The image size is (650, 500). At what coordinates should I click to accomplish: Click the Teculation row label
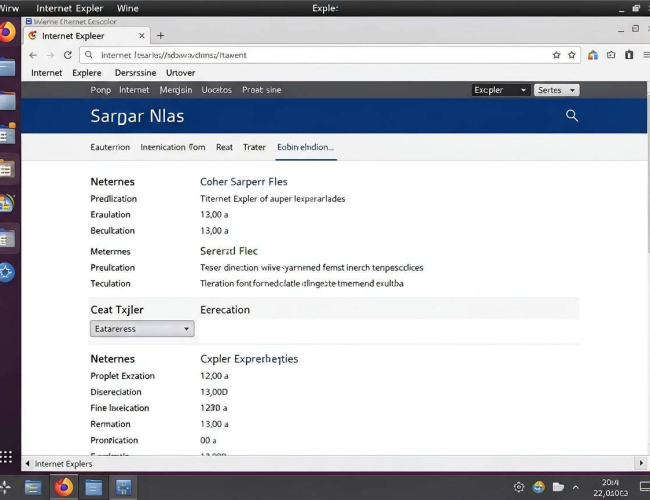point(110,284)
